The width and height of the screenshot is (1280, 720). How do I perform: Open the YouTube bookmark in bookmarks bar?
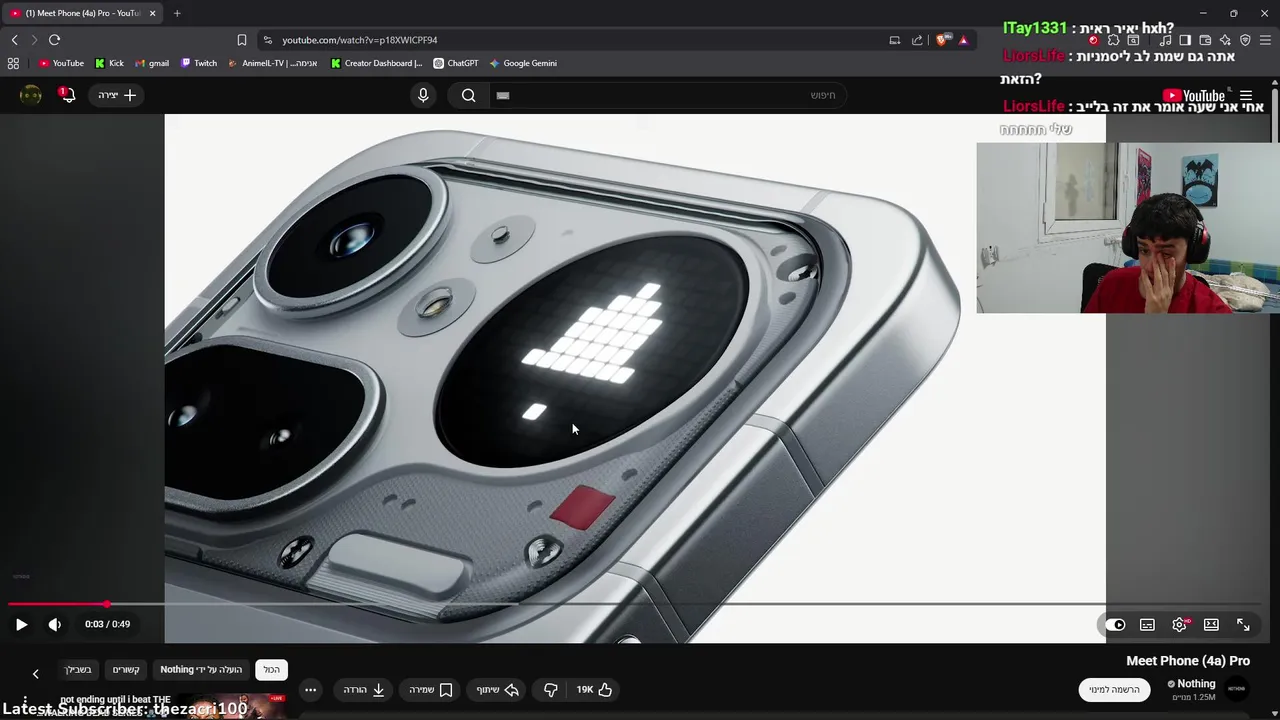click(61, 63)
